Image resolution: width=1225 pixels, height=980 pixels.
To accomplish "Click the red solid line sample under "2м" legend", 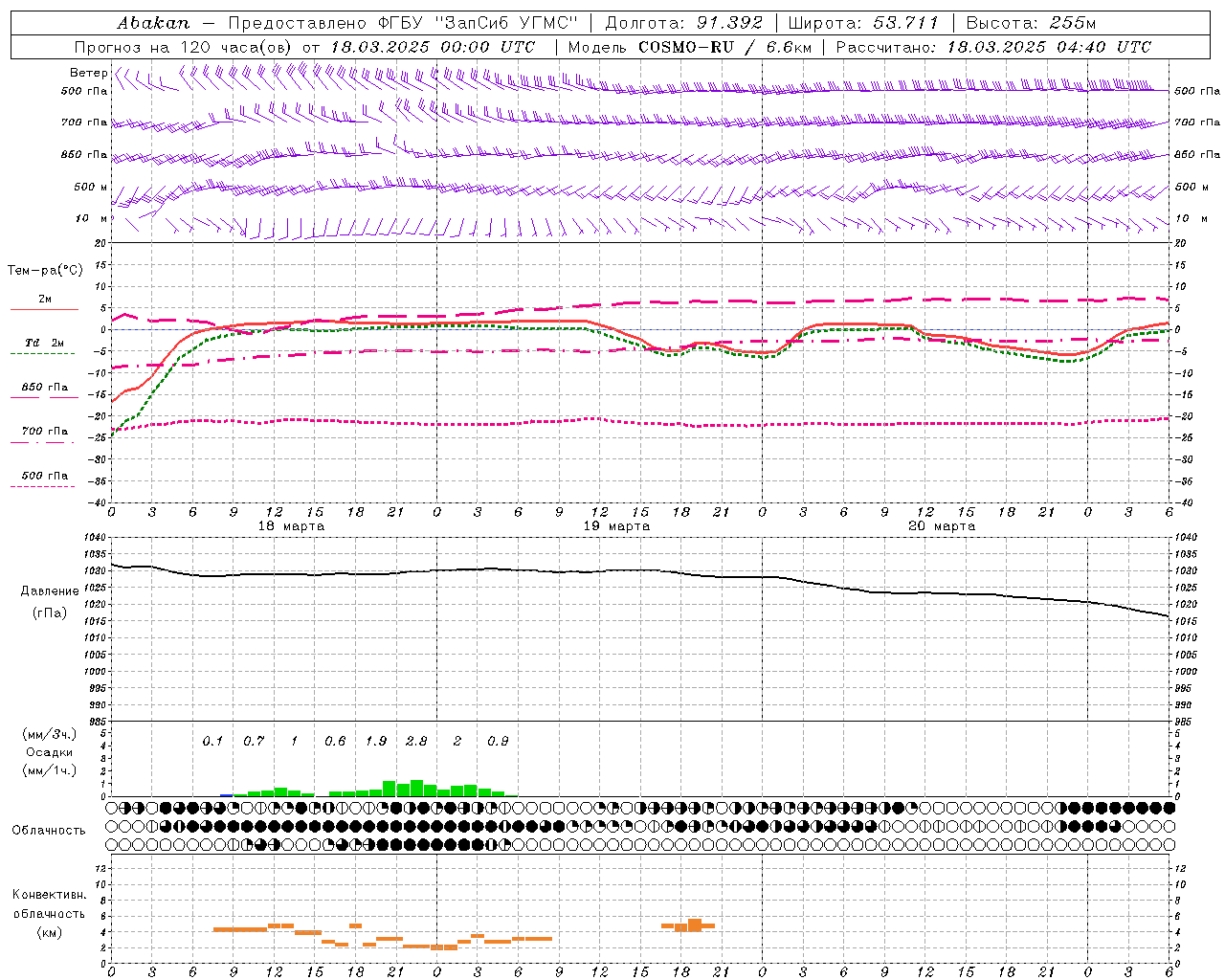I will (44, 310).
